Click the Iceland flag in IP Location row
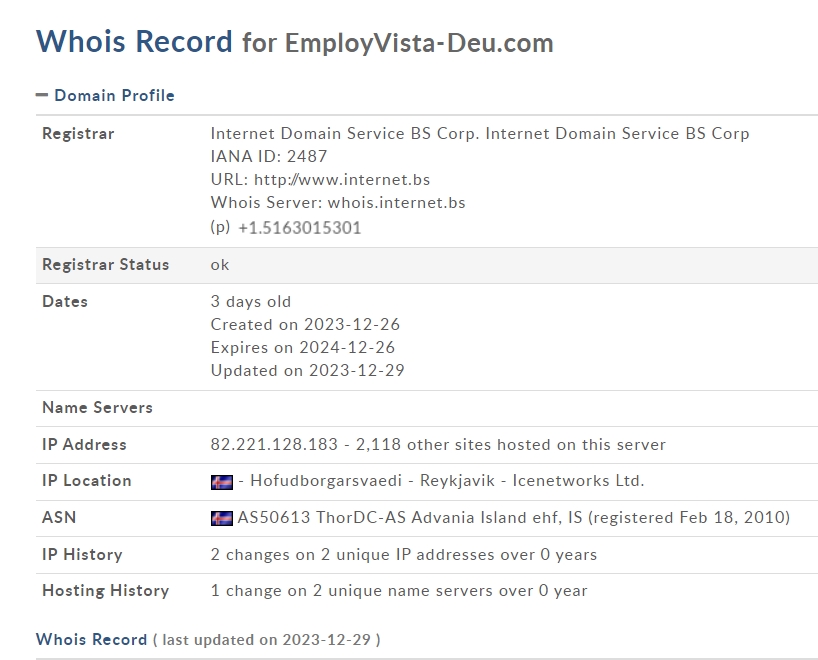 222,482
